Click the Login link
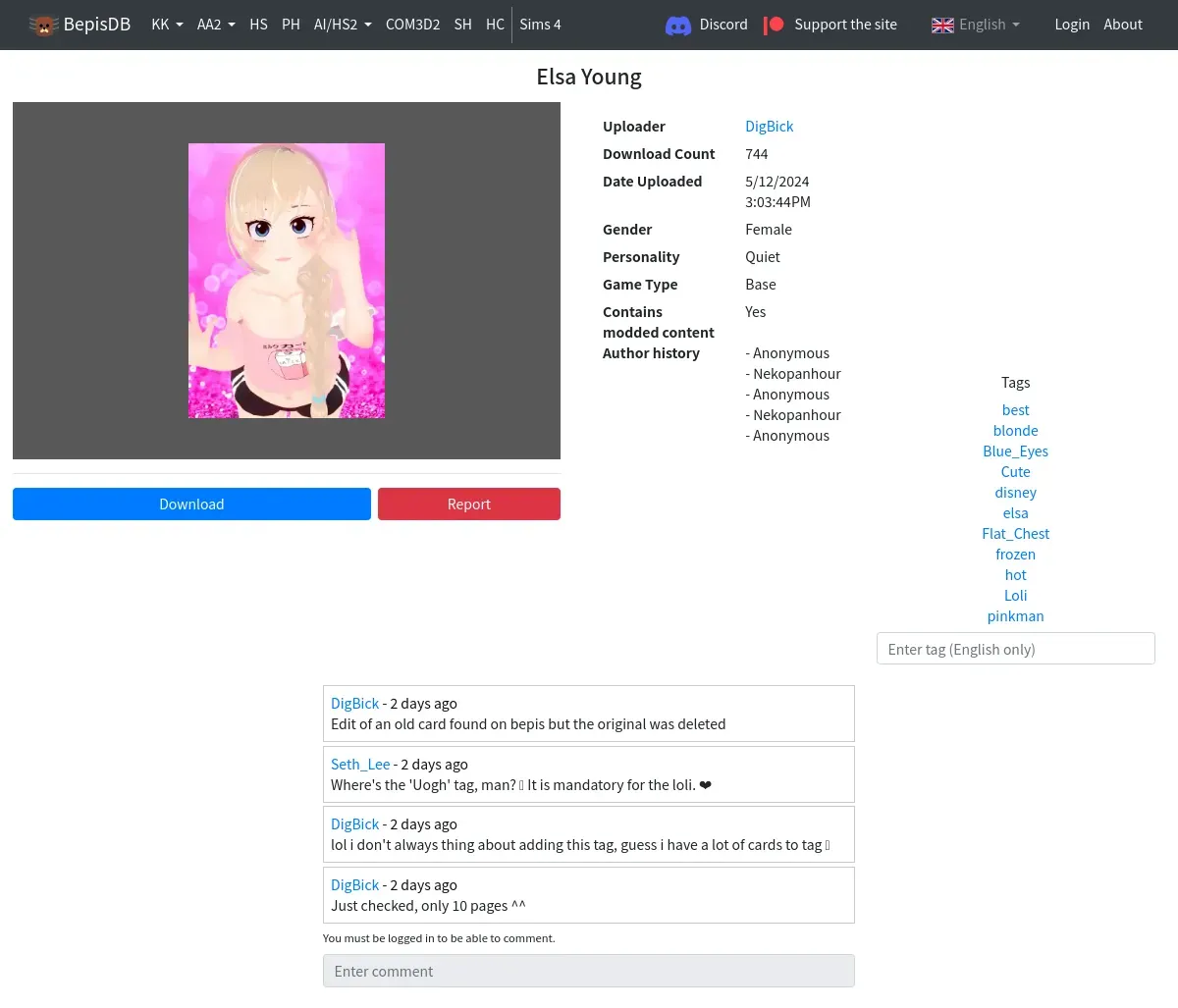 coord(1072,25)
